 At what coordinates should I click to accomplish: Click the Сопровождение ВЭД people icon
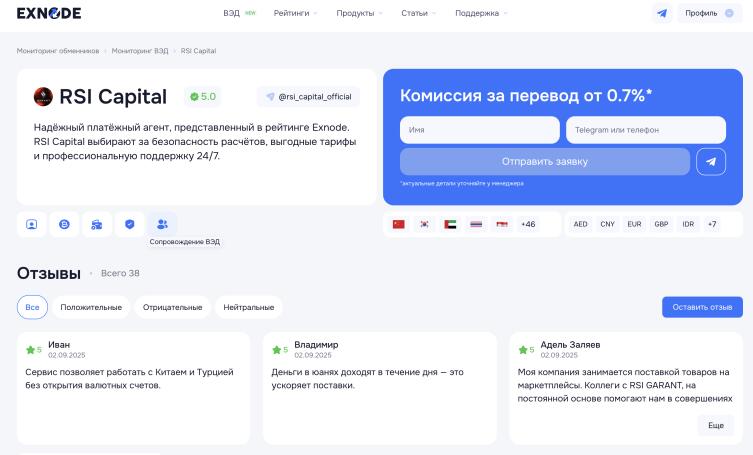pyautogui.click(x=162, y=225)
